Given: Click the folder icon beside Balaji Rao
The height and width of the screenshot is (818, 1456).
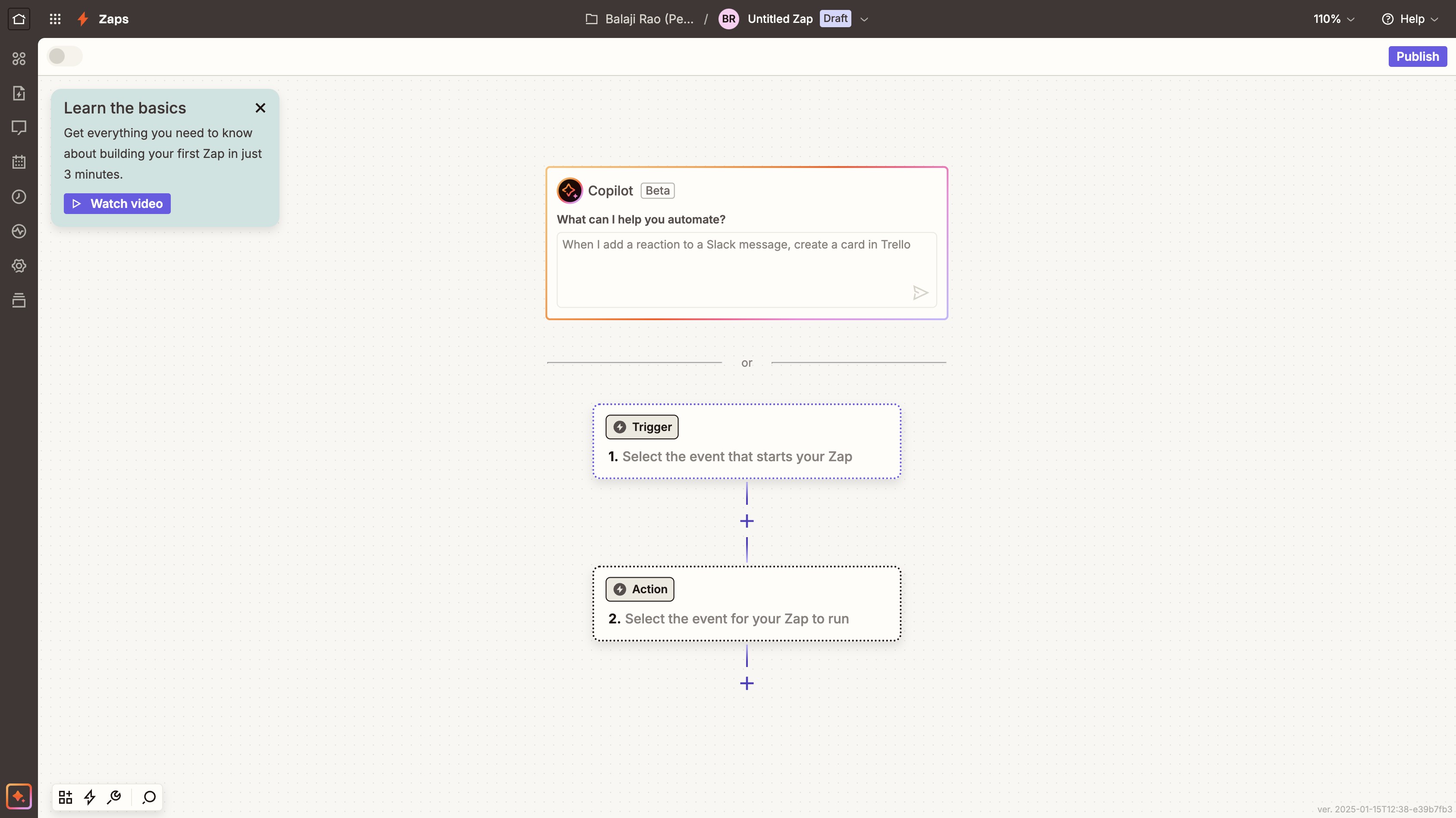Looking at the screenshot, I should pyautogui.click(x=591, y=19).
